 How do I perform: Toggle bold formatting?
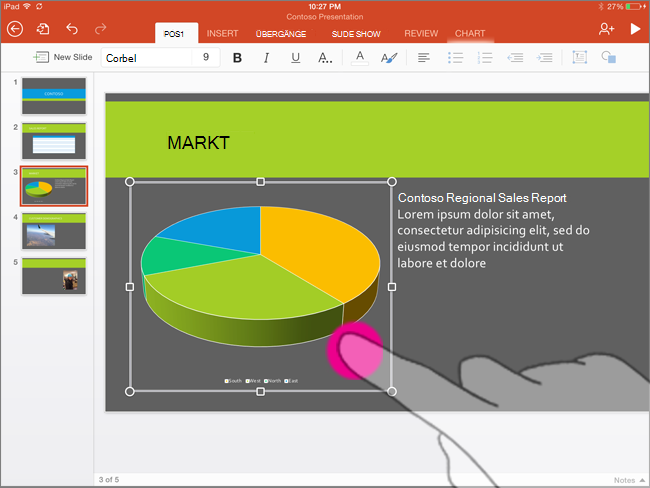point(237,58)
